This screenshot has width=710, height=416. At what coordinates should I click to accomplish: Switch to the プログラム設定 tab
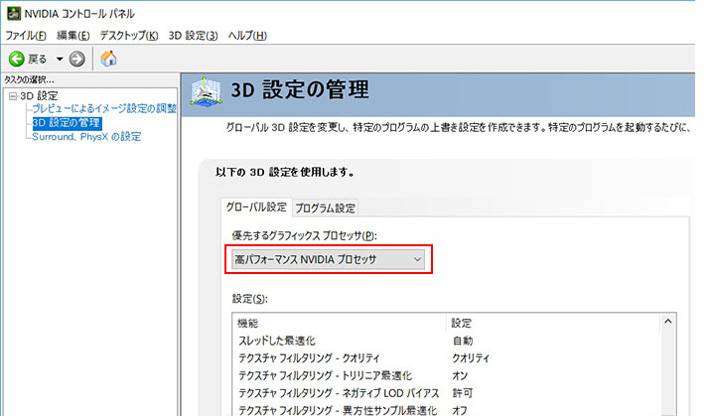pyautogui.click(x=325, y=208)
